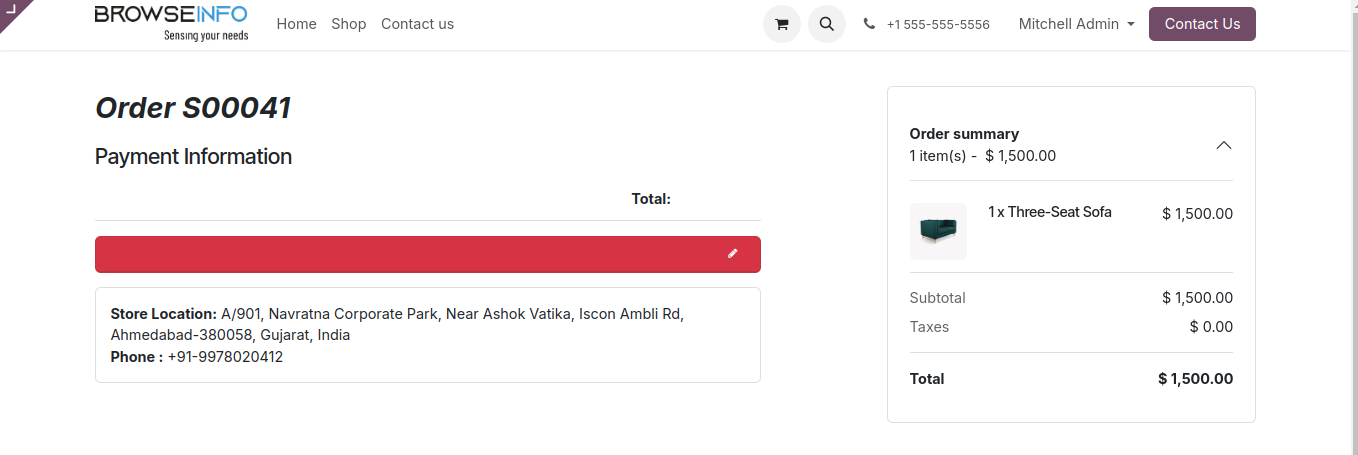
Task: Select Contact us in navigation menu
Action: click(417, 24)
